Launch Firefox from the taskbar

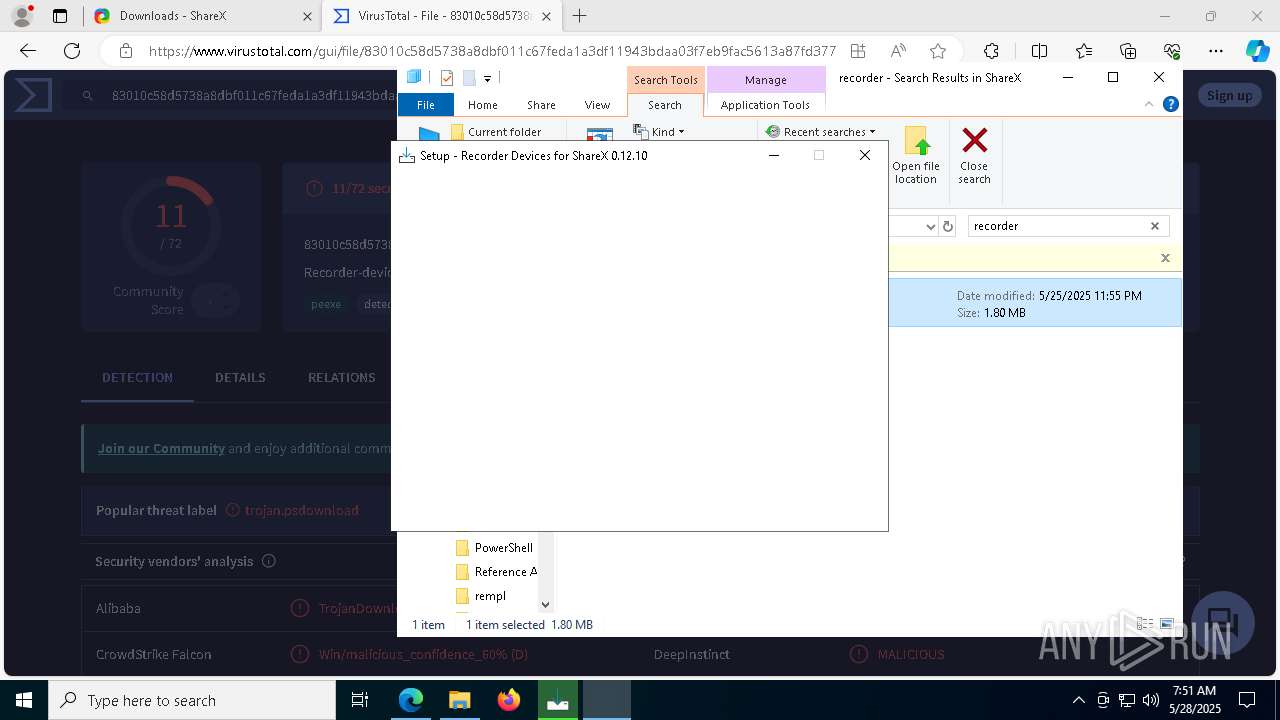[508, 700]
